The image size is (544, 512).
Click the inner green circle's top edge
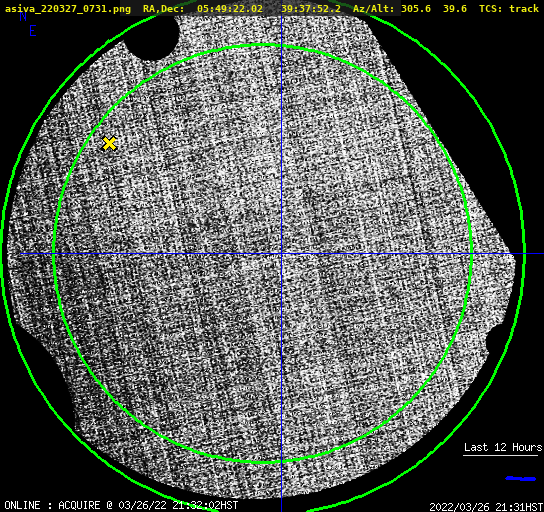(x=264, y=45)
